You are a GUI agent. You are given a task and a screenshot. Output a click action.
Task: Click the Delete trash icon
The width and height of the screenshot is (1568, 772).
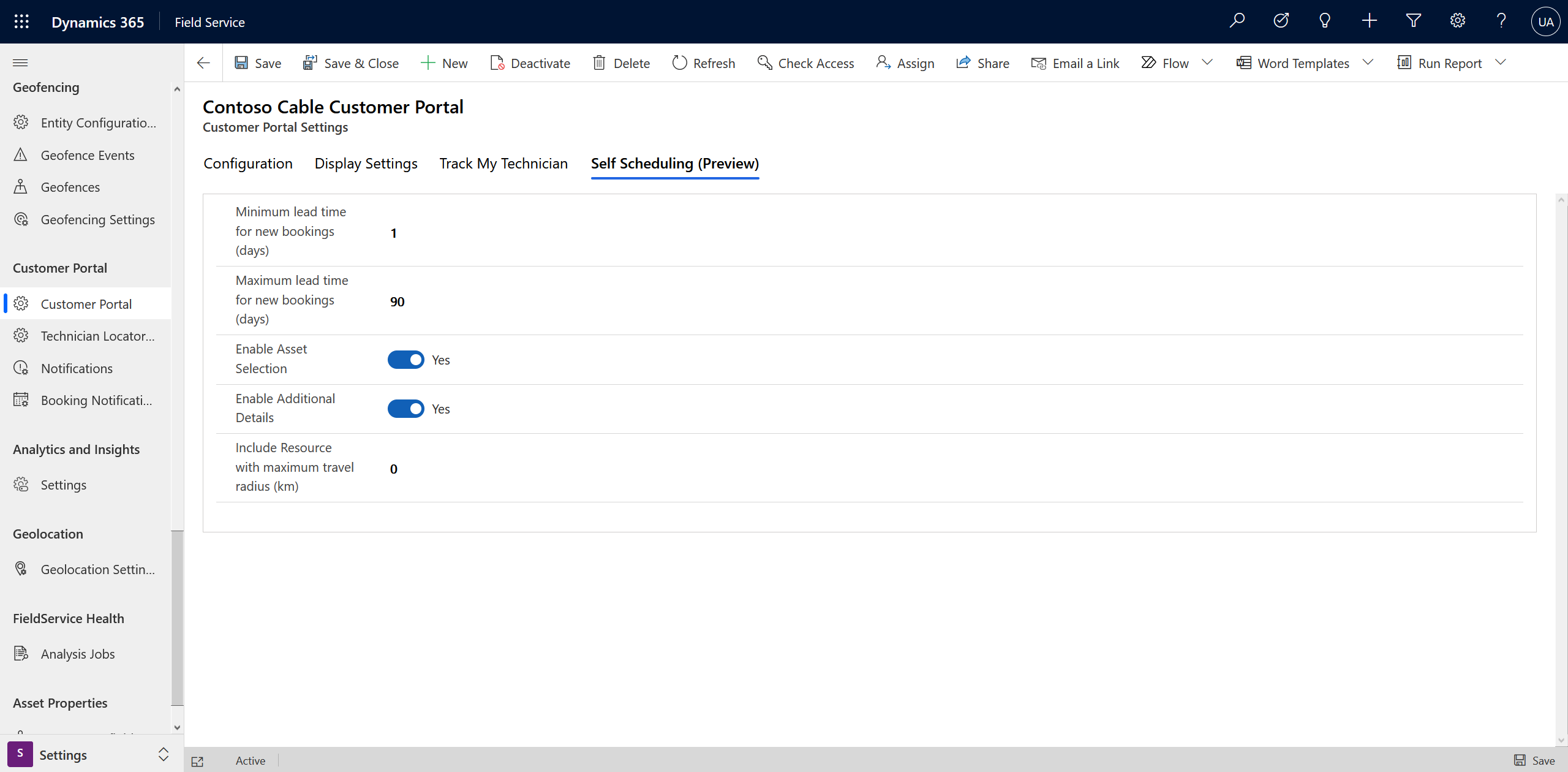[599, 63]
